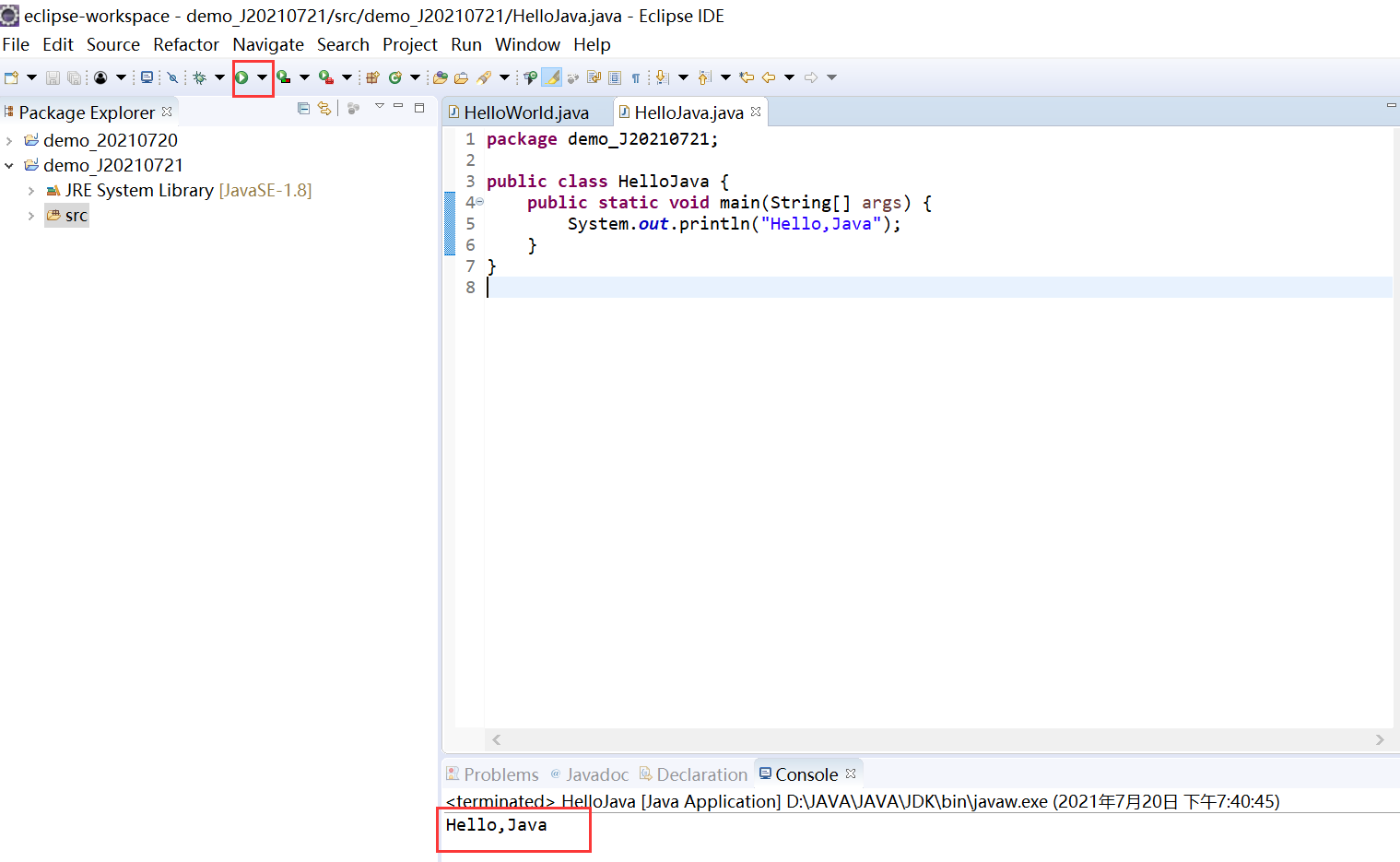This screenshot has height=862, width=1400.
Task: Minimize the Package Explorer panel
Action: 398,107
